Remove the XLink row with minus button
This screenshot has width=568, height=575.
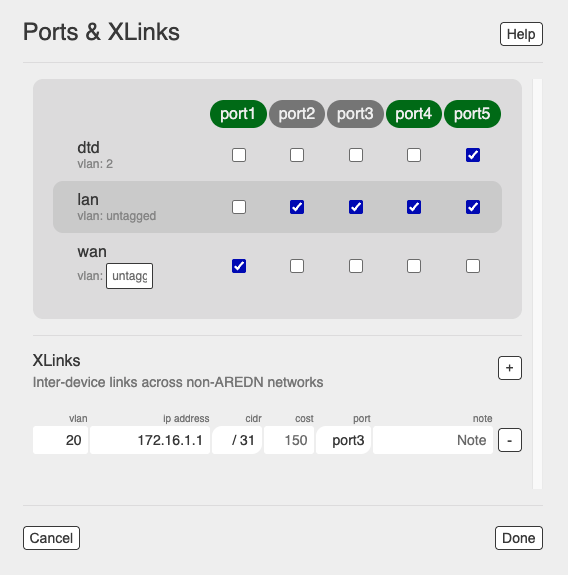(510, 440)
